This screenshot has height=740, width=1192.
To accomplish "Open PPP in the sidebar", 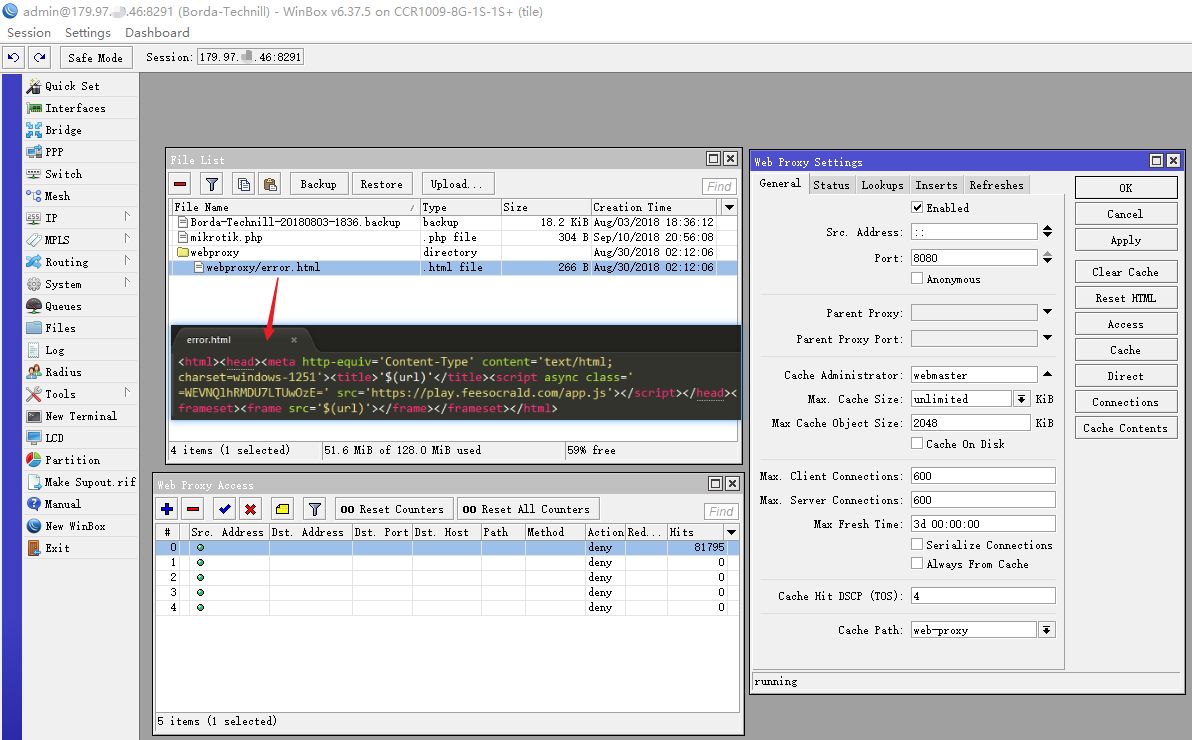I will tap(54, 152).
